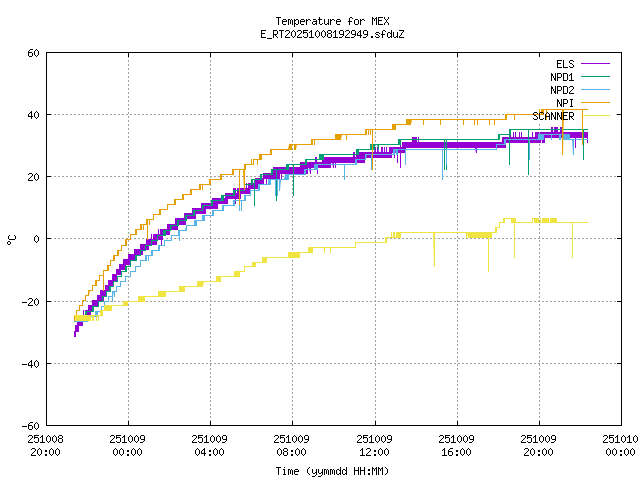The image size is (640, 480).
Task: Click the °C y-axis label
Action: (x=12, y=239)
